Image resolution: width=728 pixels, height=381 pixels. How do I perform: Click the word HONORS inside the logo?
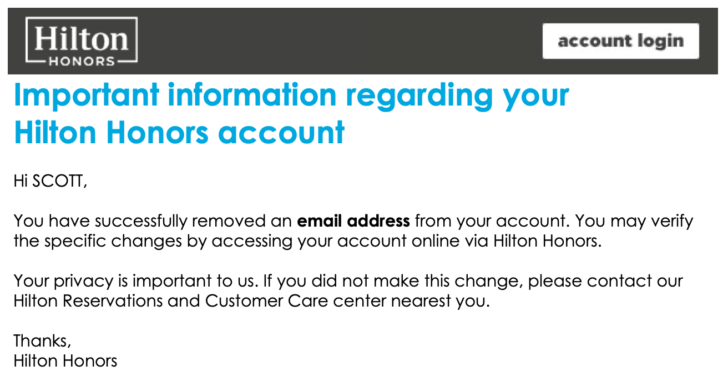[82, 61]
